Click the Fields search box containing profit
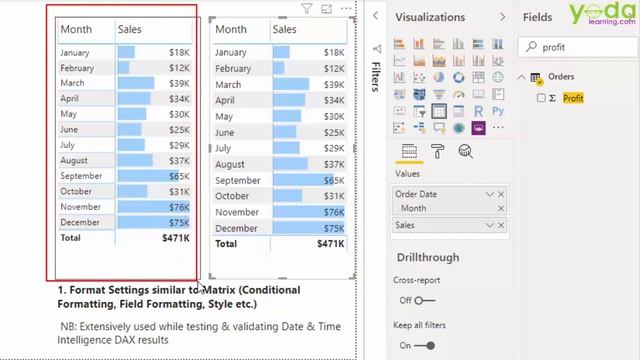This screenshot has height=360, width=640. [x=578, y=47]
